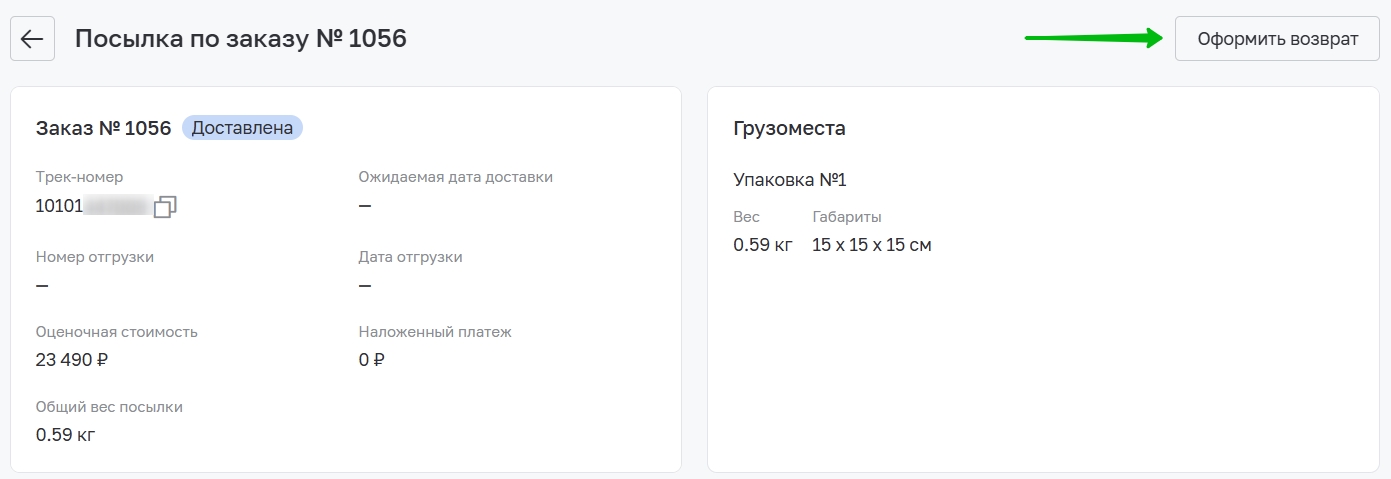The height and width of the screenshot is (479, 1391).
Task: Select the Трек-номер label
Action: (79, 177)
